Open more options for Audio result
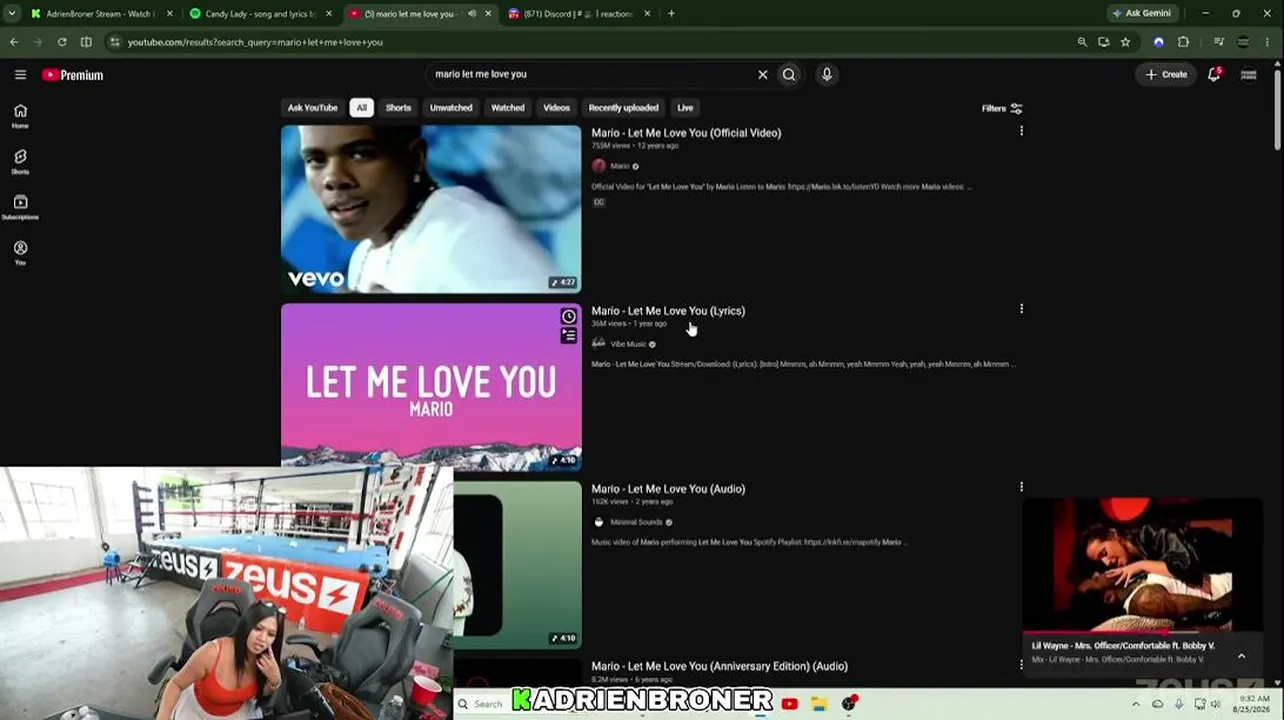 click(1021, 487)
